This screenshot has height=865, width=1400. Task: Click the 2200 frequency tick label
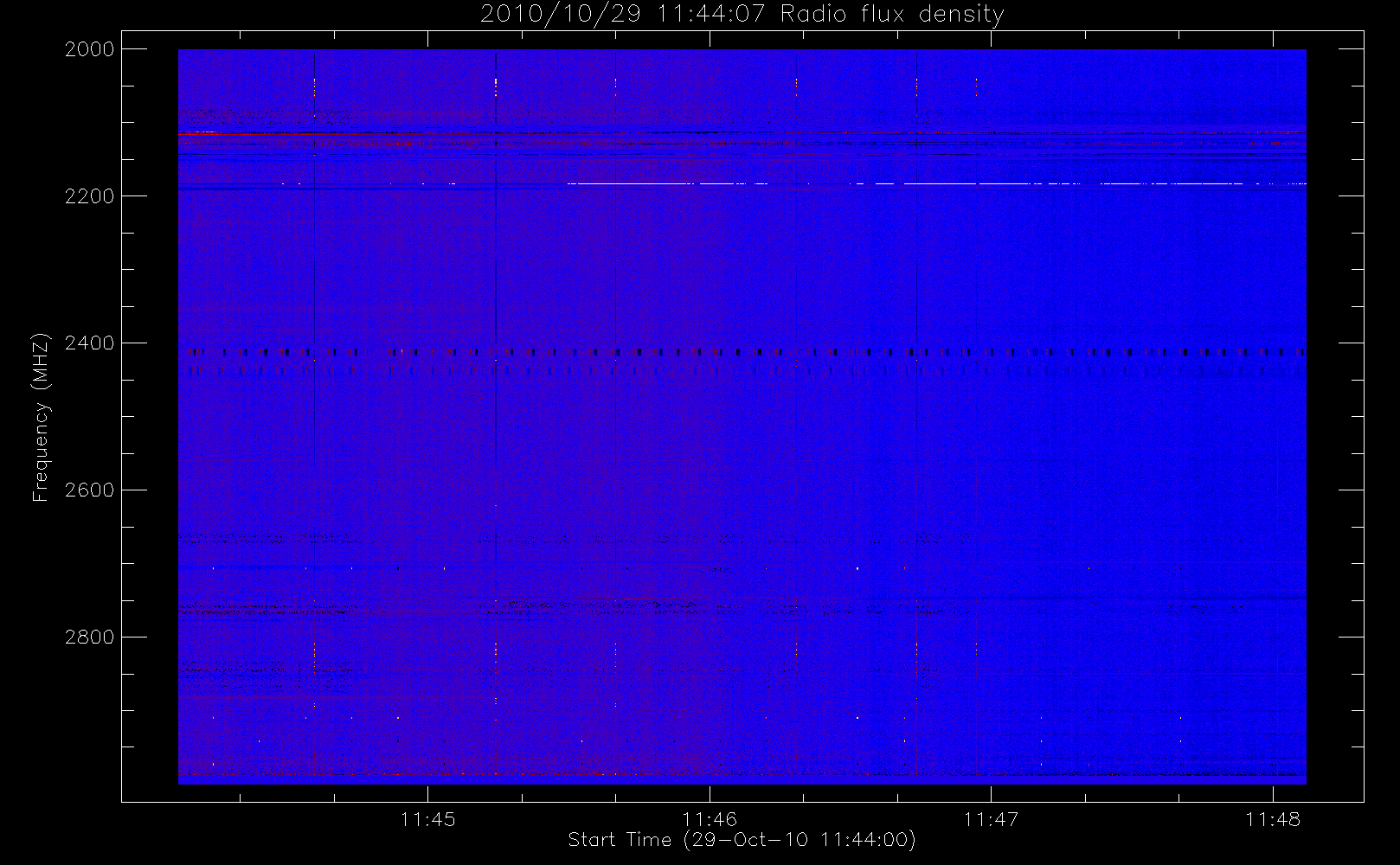(90, 196)
